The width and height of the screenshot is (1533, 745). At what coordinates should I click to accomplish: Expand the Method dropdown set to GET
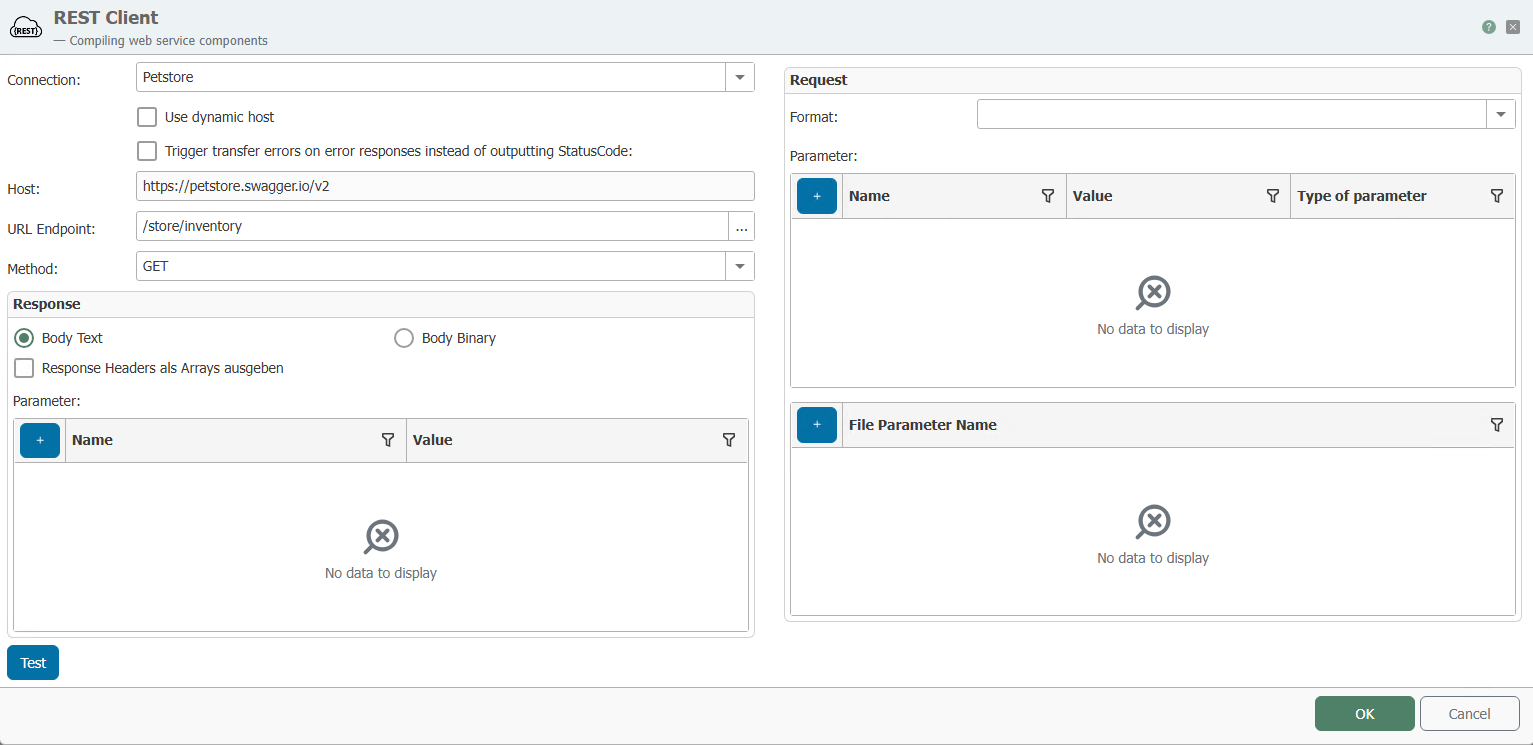click(x=740, y=266)
